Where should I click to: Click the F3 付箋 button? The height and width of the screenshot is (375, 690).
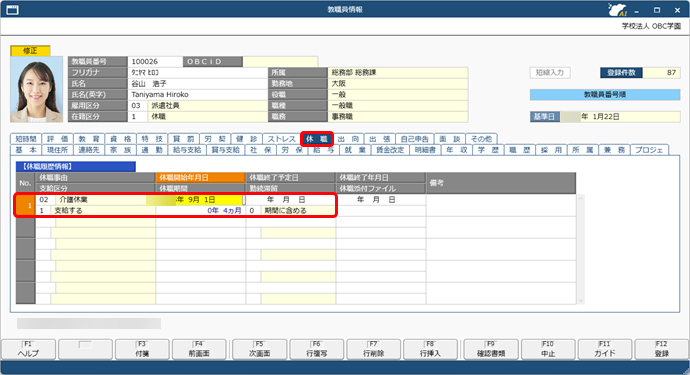coord(142,349)
